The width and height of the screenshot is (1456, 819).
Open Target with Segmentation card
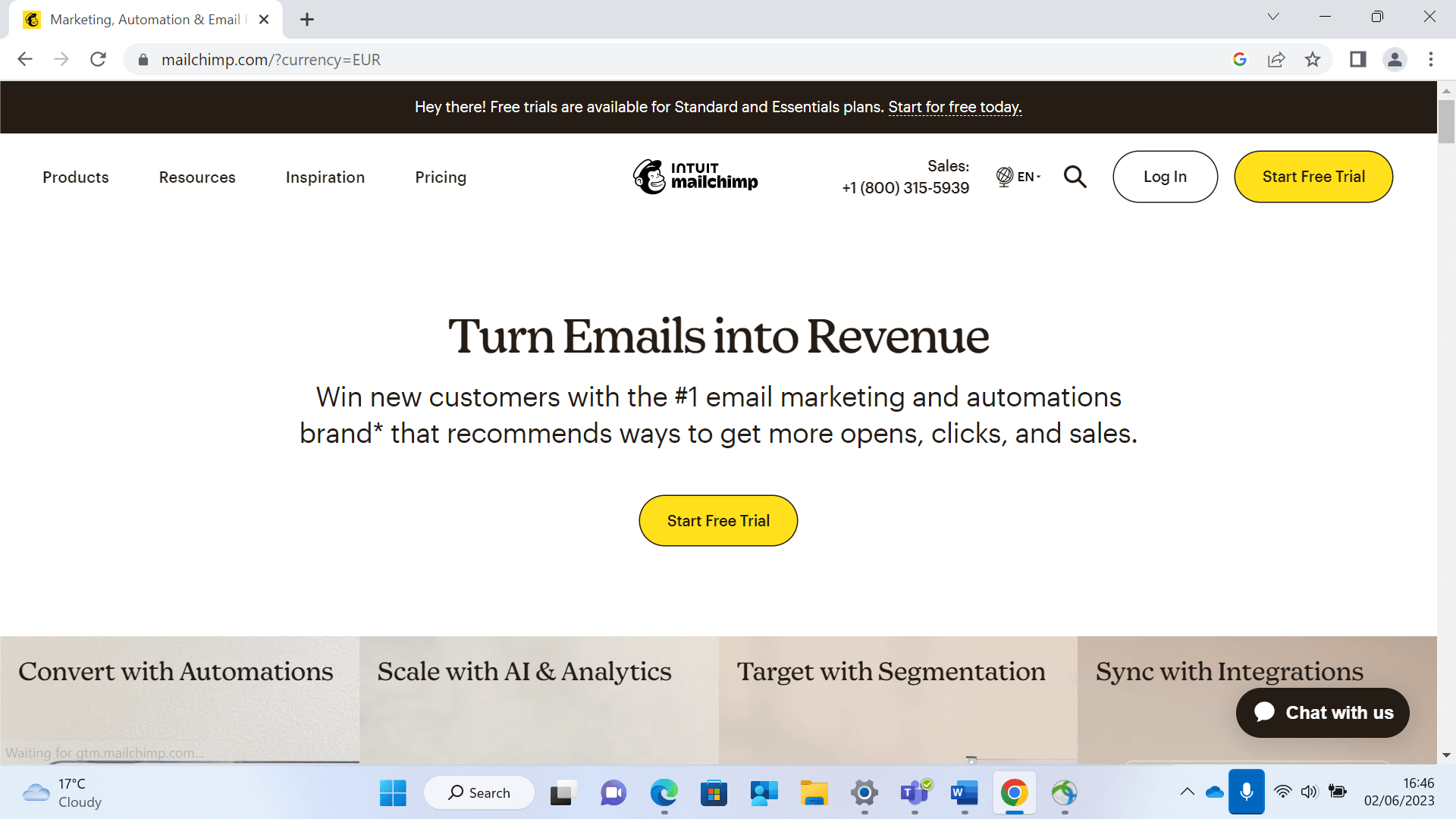(x=898, y=700)
